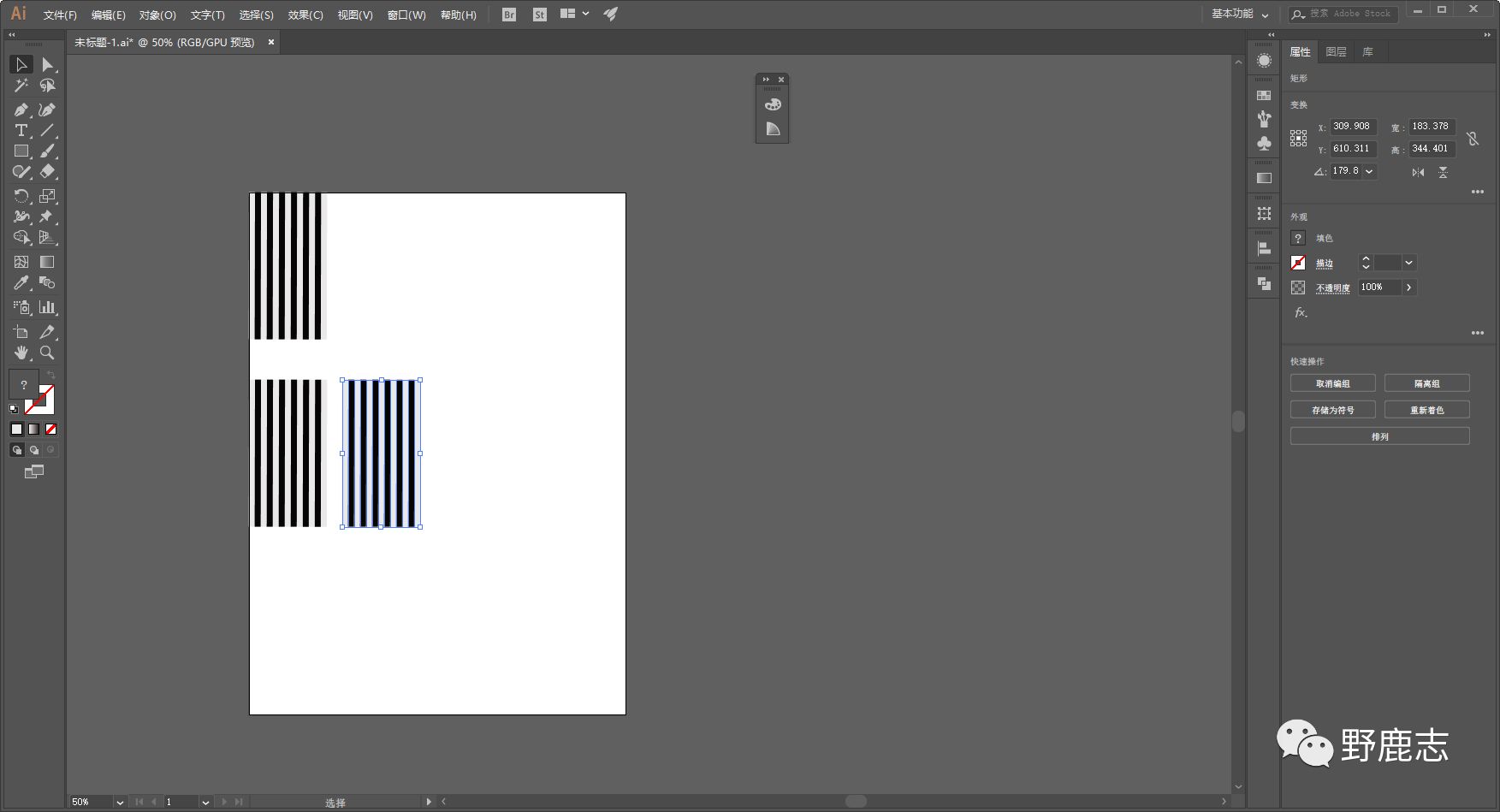Click the stroke color swatch in properties
Screen dimensions: 1500x812
pyautogui.click(x=1298, y=263)
